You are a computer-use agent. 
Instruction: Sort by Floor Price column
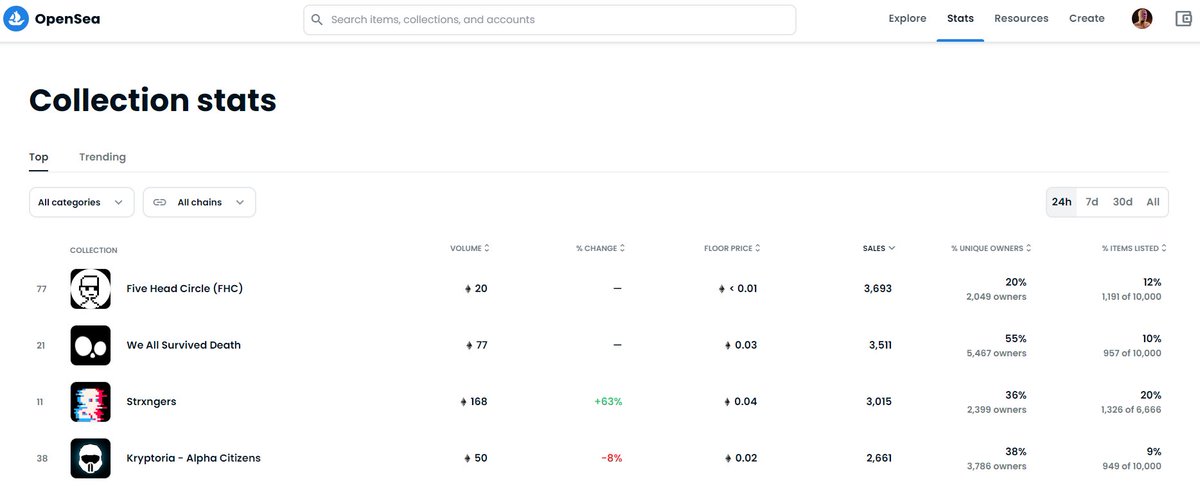click(733, 248)
